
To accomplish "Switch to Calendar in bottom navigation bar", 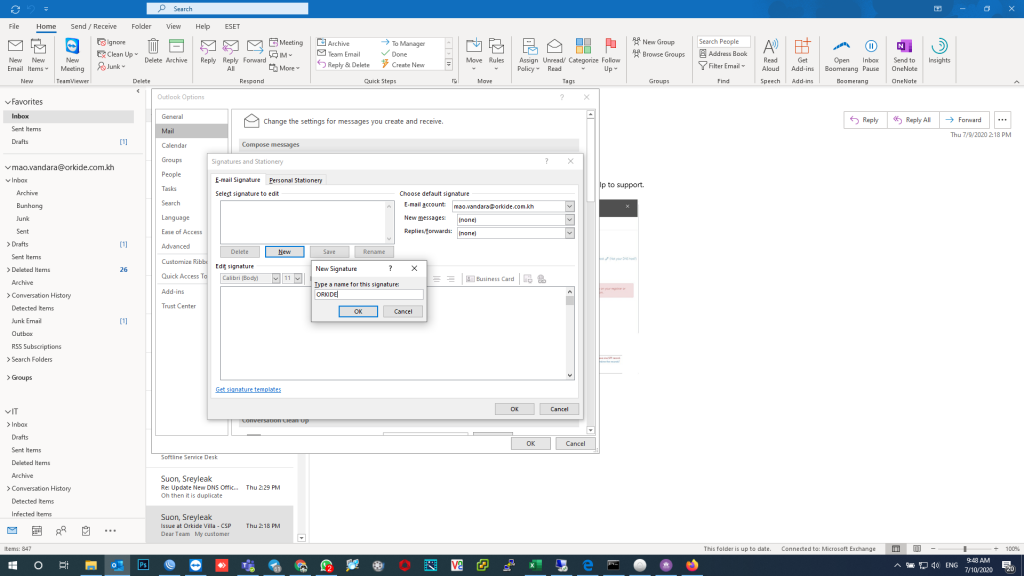I will pyautogui.click(x=36, y=530).
